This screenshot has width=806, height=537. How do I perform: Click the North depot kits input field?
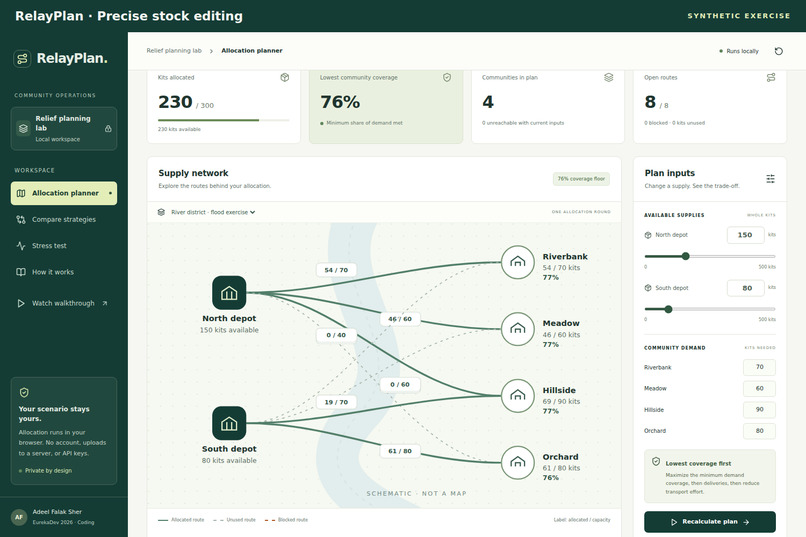coord(745,235)
